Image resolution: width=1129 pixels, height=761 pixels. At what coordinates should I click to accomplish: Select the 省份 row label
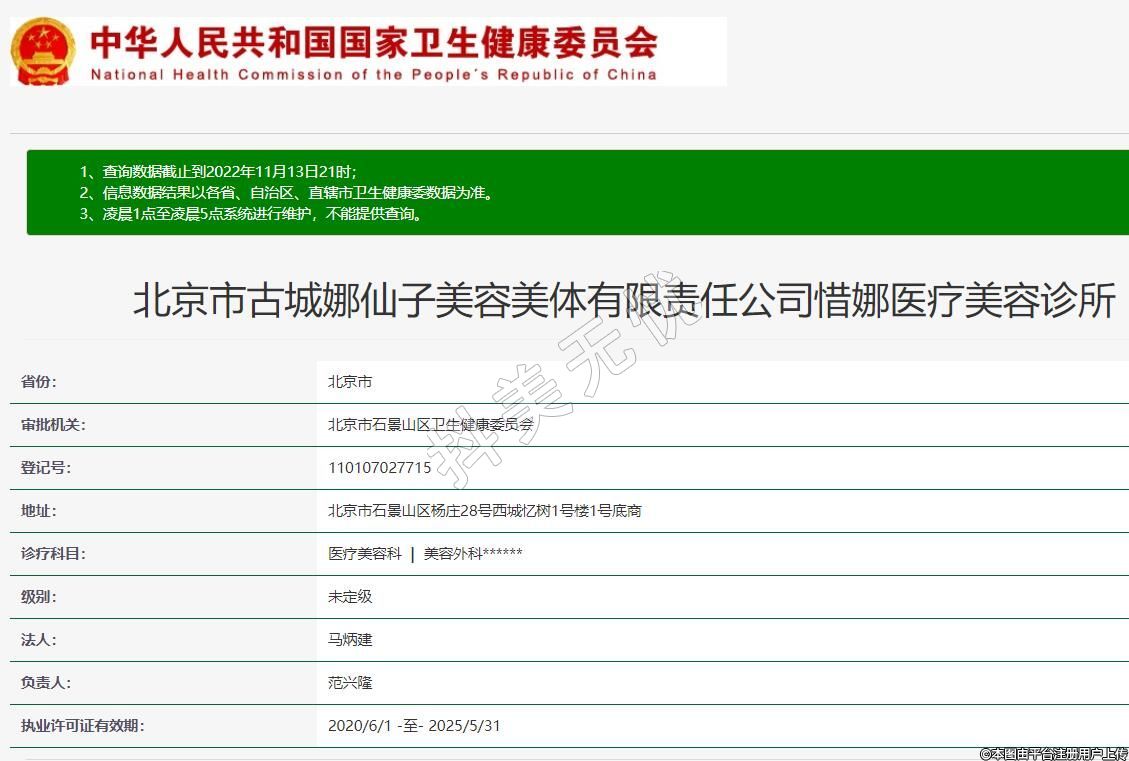coord(40,382)
